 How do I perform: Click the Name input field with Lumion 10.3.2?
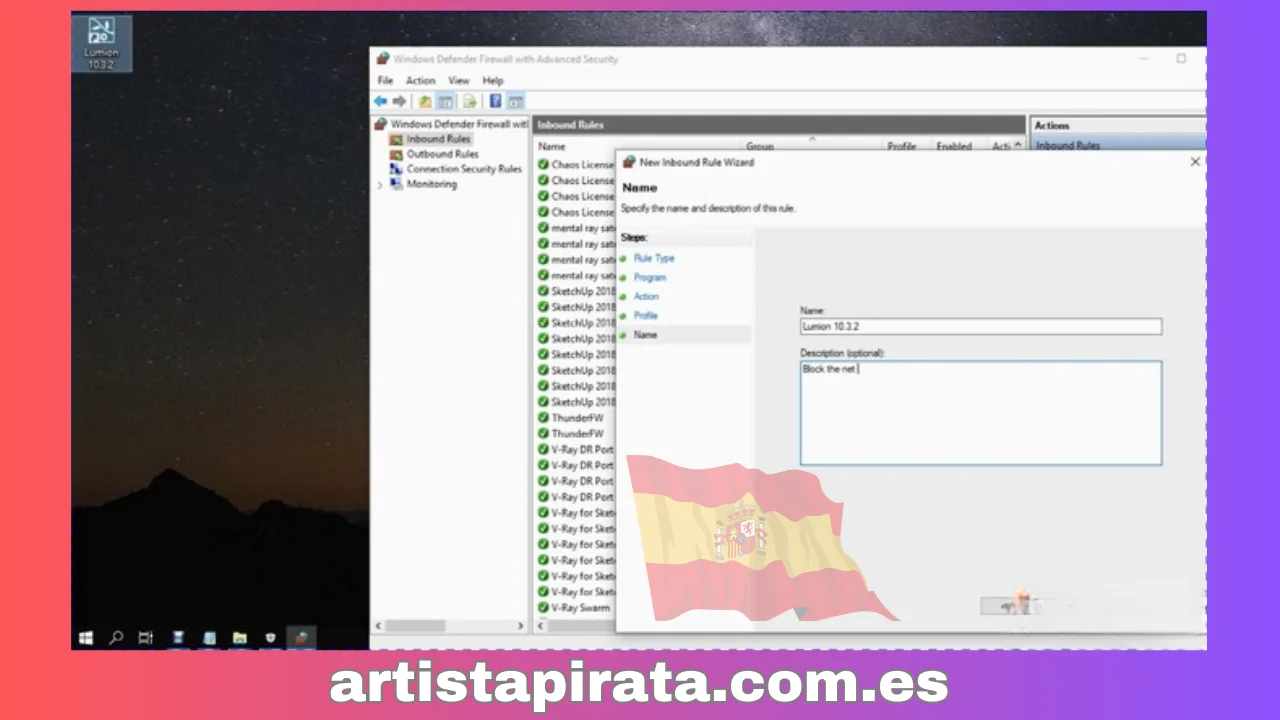[x=981, y=326]
